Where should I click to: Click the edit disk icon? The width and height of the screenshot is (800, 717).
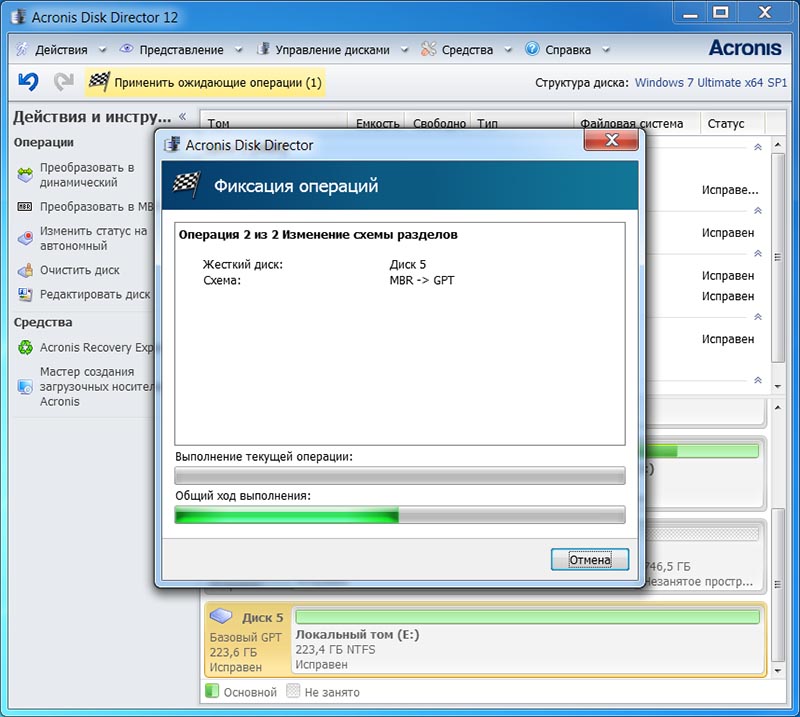tap(25, 294)
